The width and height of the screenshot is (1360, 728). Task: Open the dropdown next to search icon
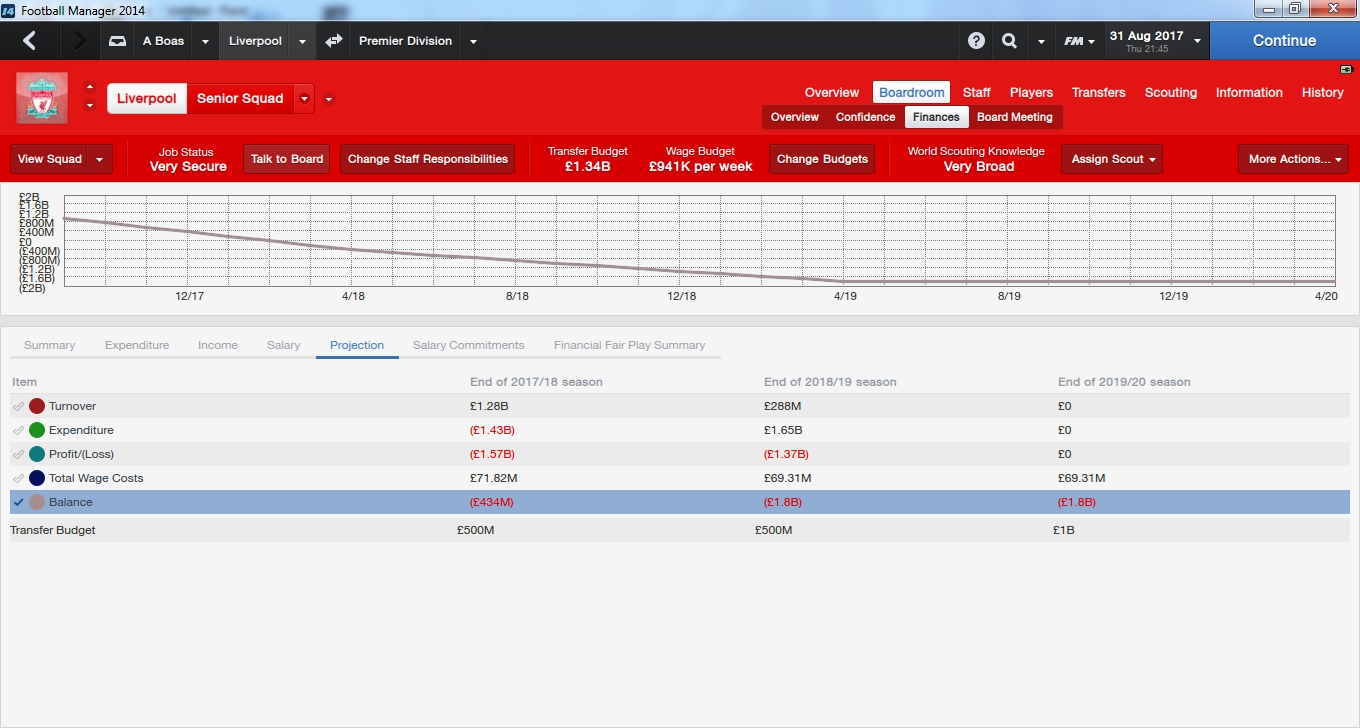tap(1041, 42)
